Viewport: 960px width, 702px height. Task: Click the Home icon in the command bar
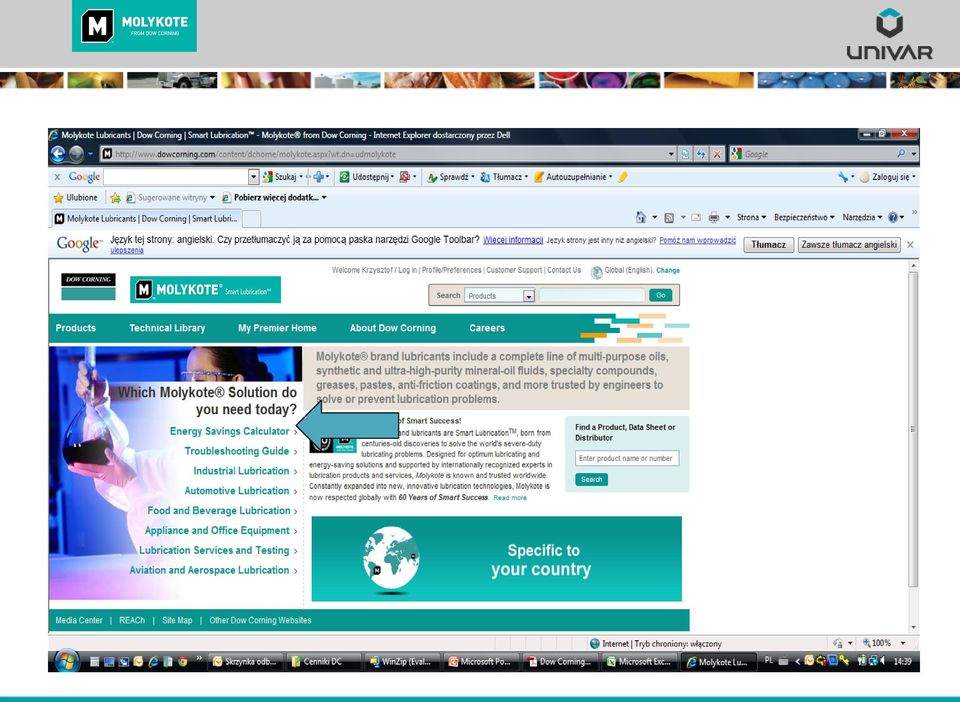(x=640, y=217)
